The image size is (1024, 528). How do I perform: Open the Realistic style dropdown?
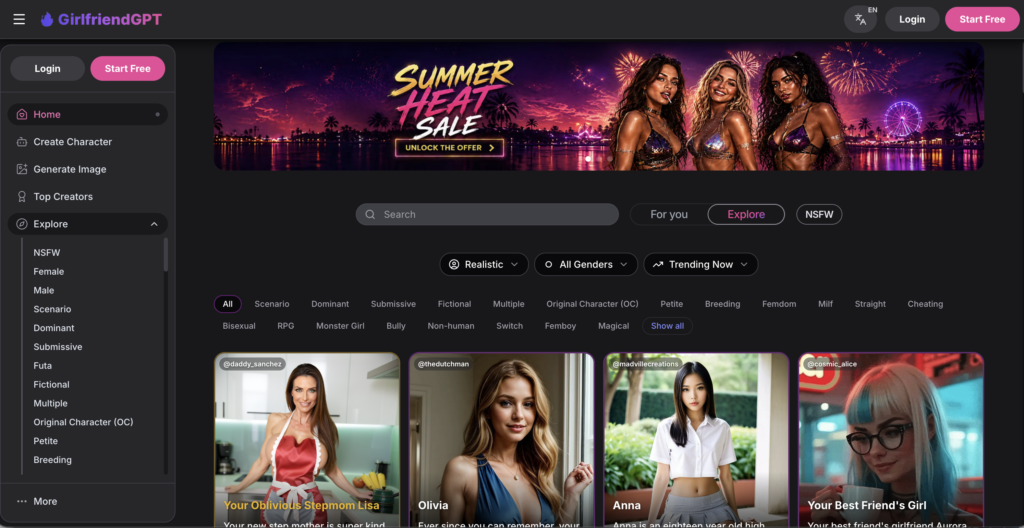(484, 265)
